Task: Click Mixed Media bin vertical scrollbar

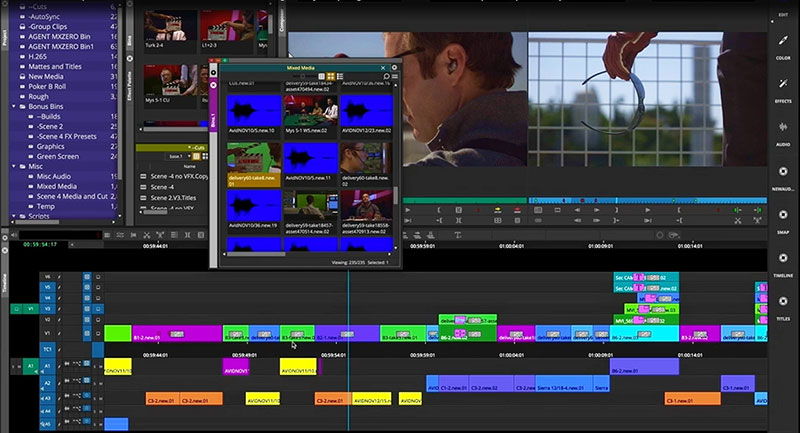Action: pos(395,195)
